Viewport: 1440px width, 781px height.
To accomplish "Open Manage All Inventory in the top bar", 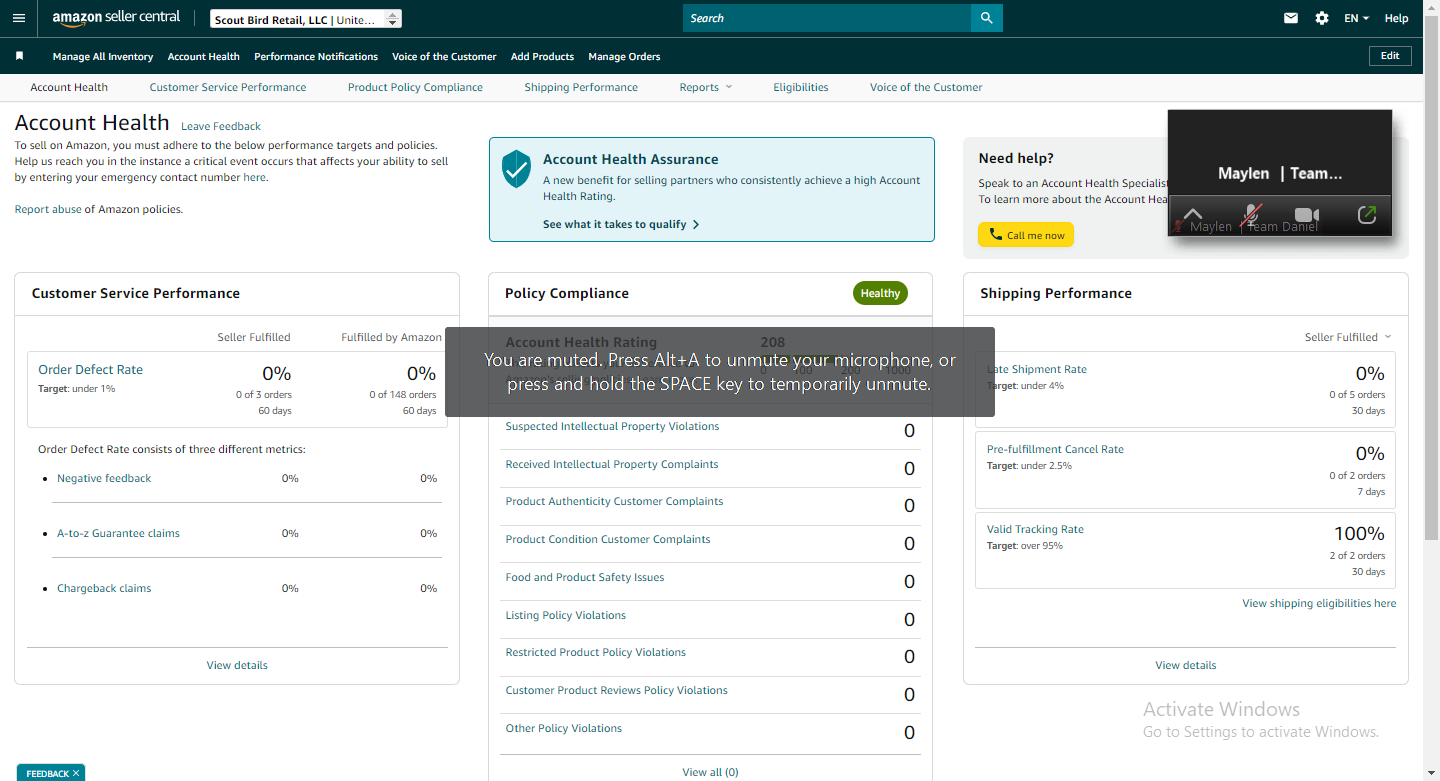I will tap(103, 57).
